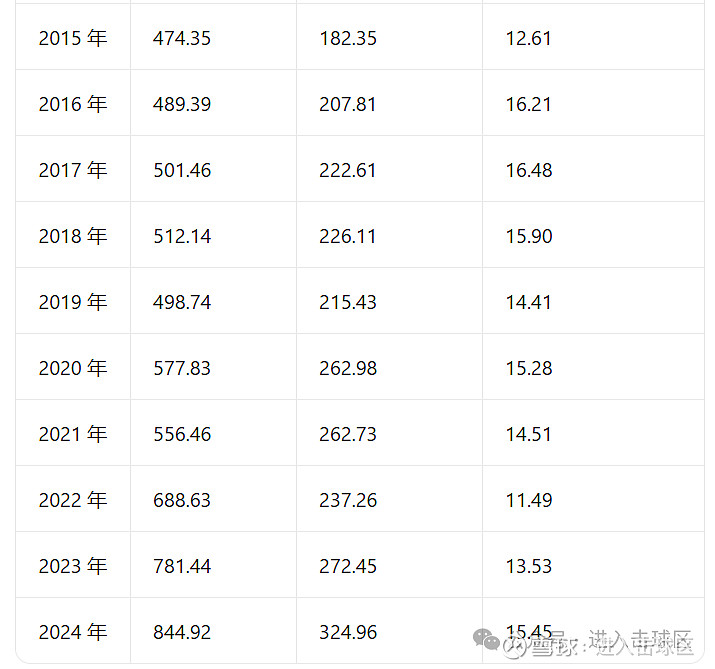The width and height of the screenshot is (715, 669).
Task: Click the 2023 年 row label
Action: pyautogui.click(x=73, y=566)
